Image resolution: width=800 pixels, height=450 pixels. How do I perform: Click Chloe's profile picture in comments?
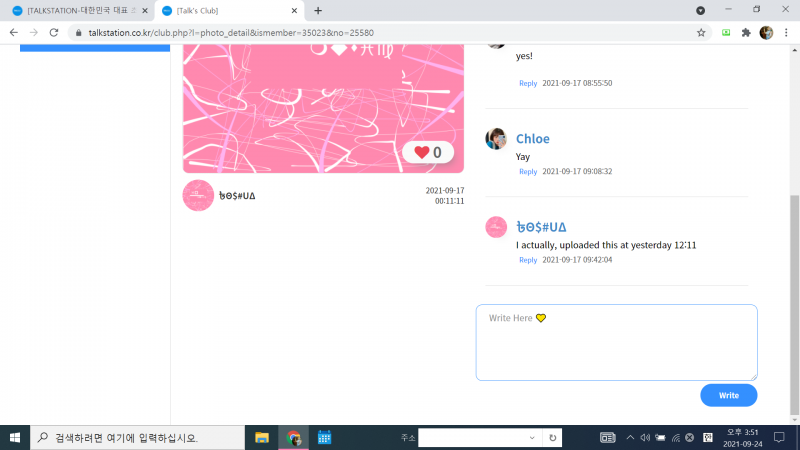(x=496, y=139)
